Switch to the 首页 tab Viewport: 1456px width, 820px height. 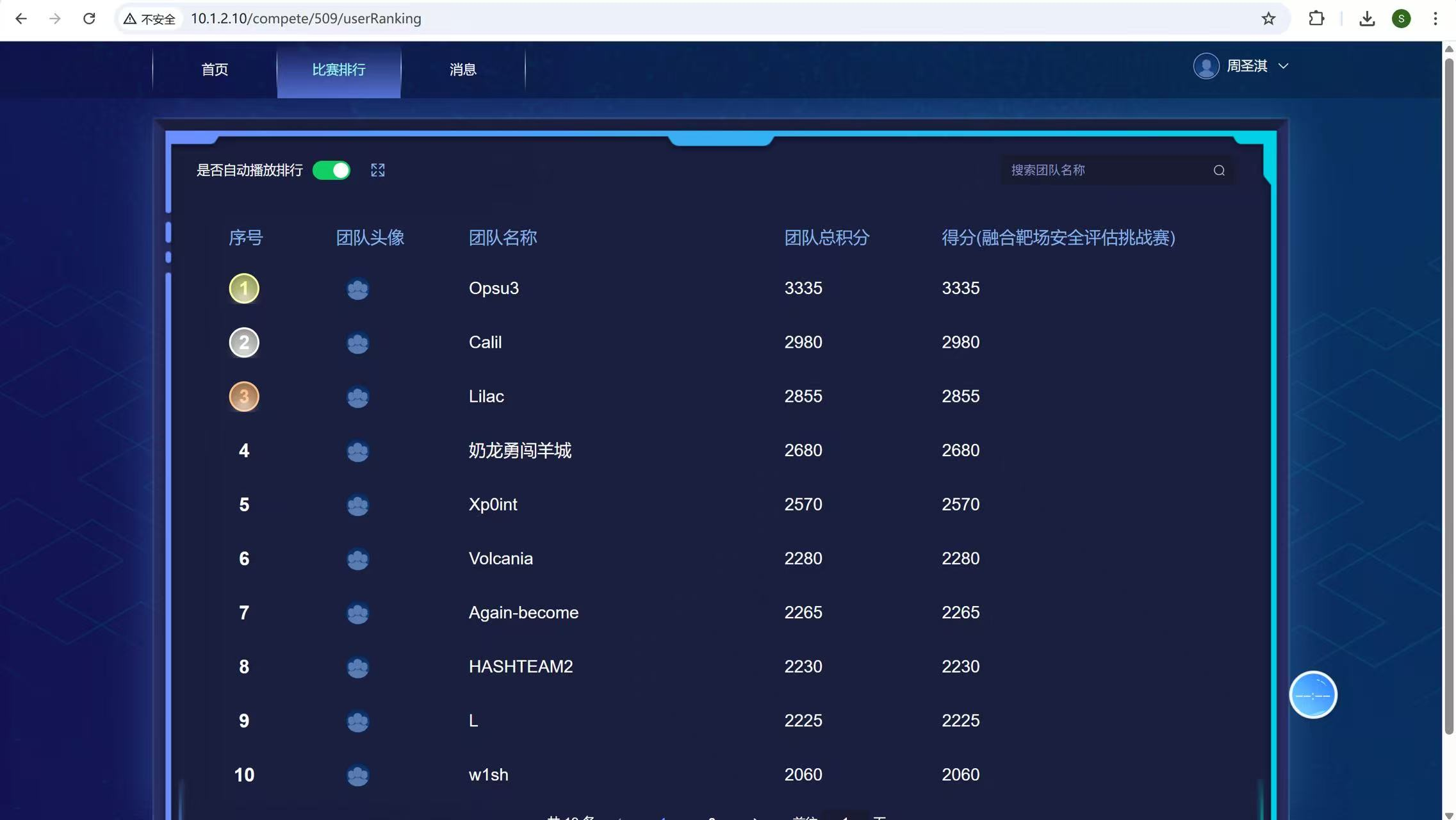[x=215, y=70]
